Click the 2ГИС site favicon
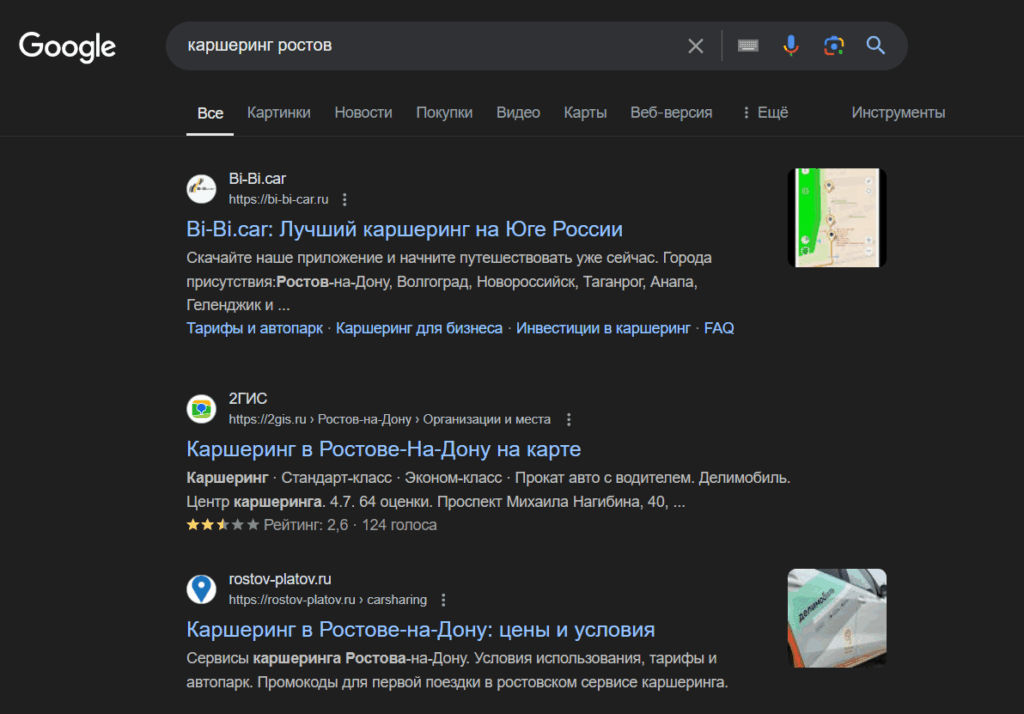The height and width of the screenshot is (714, 1024). pyautogui.click(x=201, y=409)
